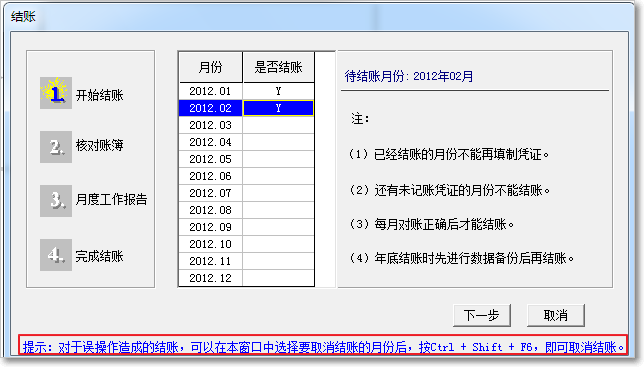
Task: Click the 完成结账 step label
Action: [99, 256]
